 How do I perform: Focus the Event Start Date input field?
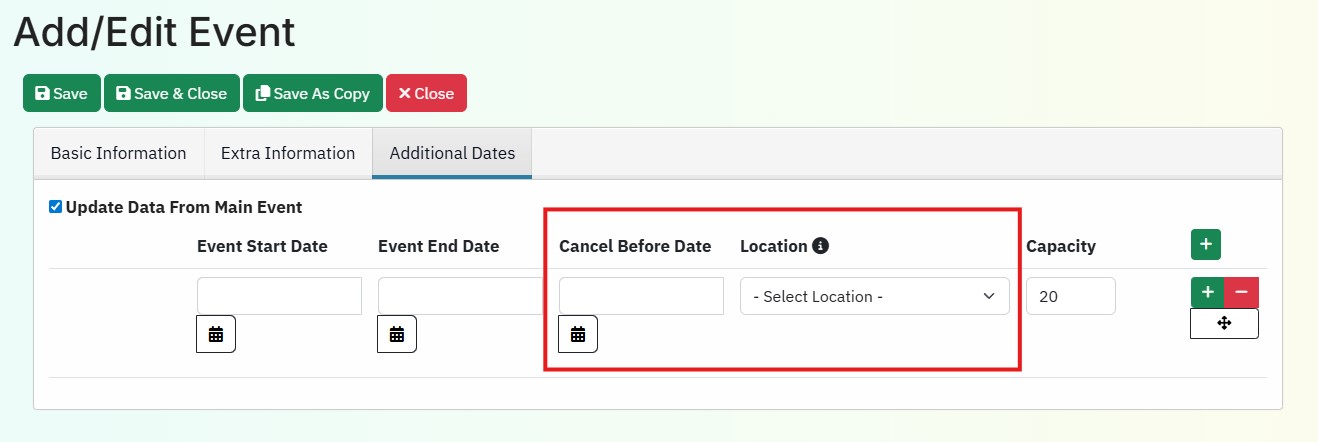pos(279,296)
